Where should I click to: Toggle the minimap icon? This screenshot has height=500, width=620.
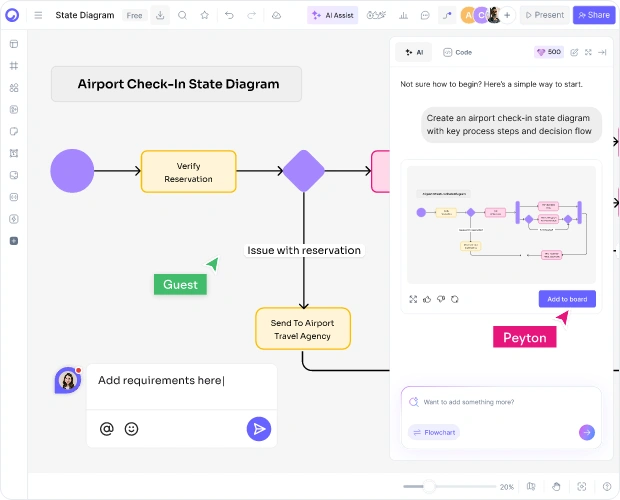tap(531, 487)
